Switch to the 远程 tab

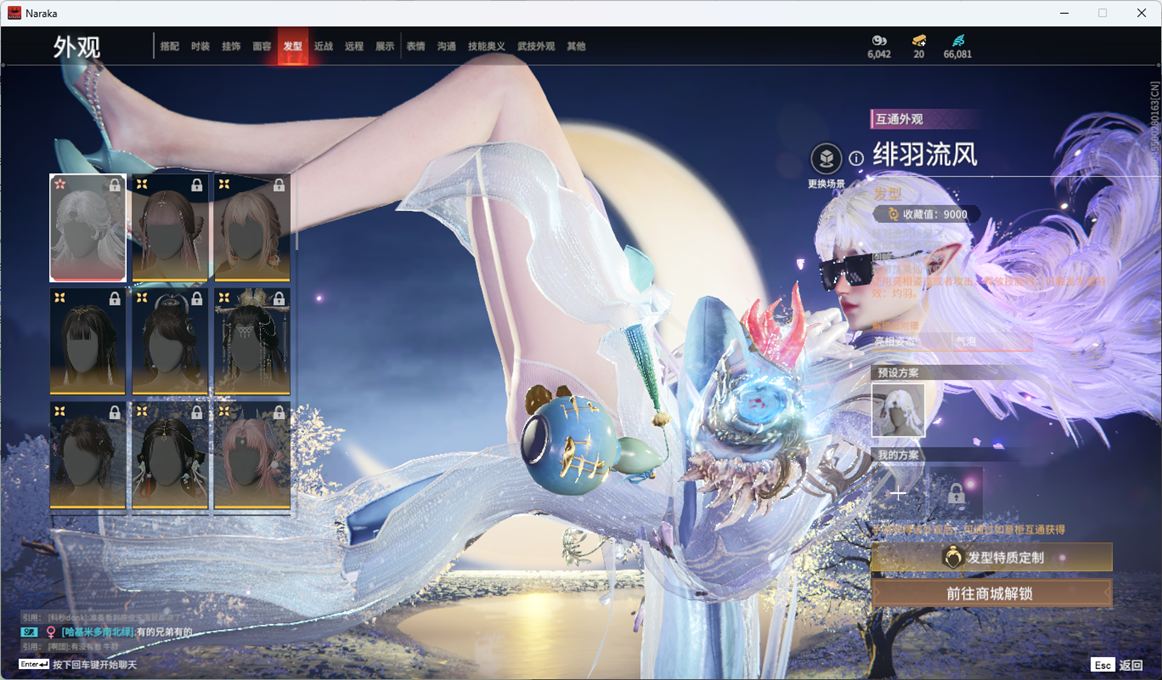(354, 46)
